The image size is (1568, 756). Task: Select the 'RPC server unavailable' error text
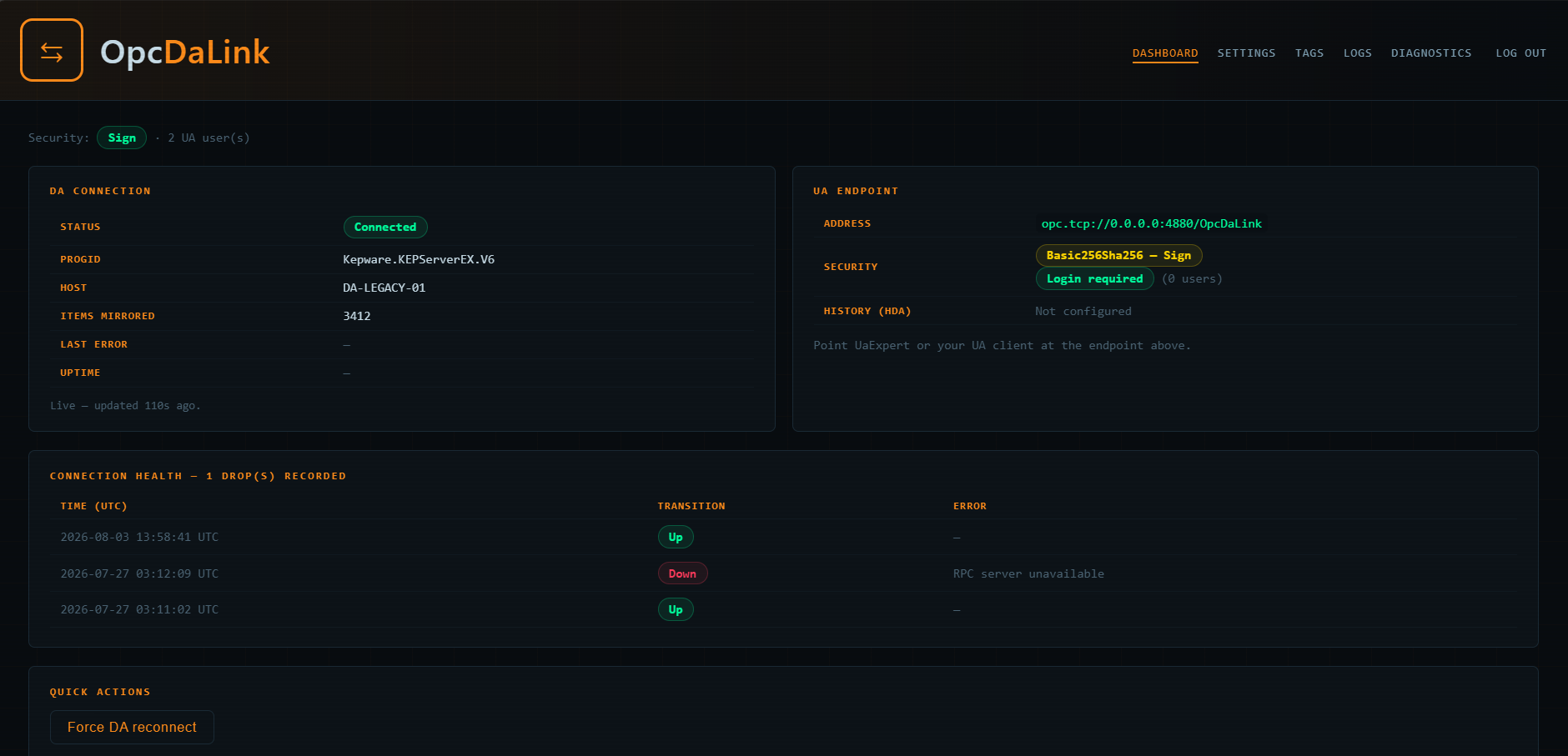(x=1028, y=573)
